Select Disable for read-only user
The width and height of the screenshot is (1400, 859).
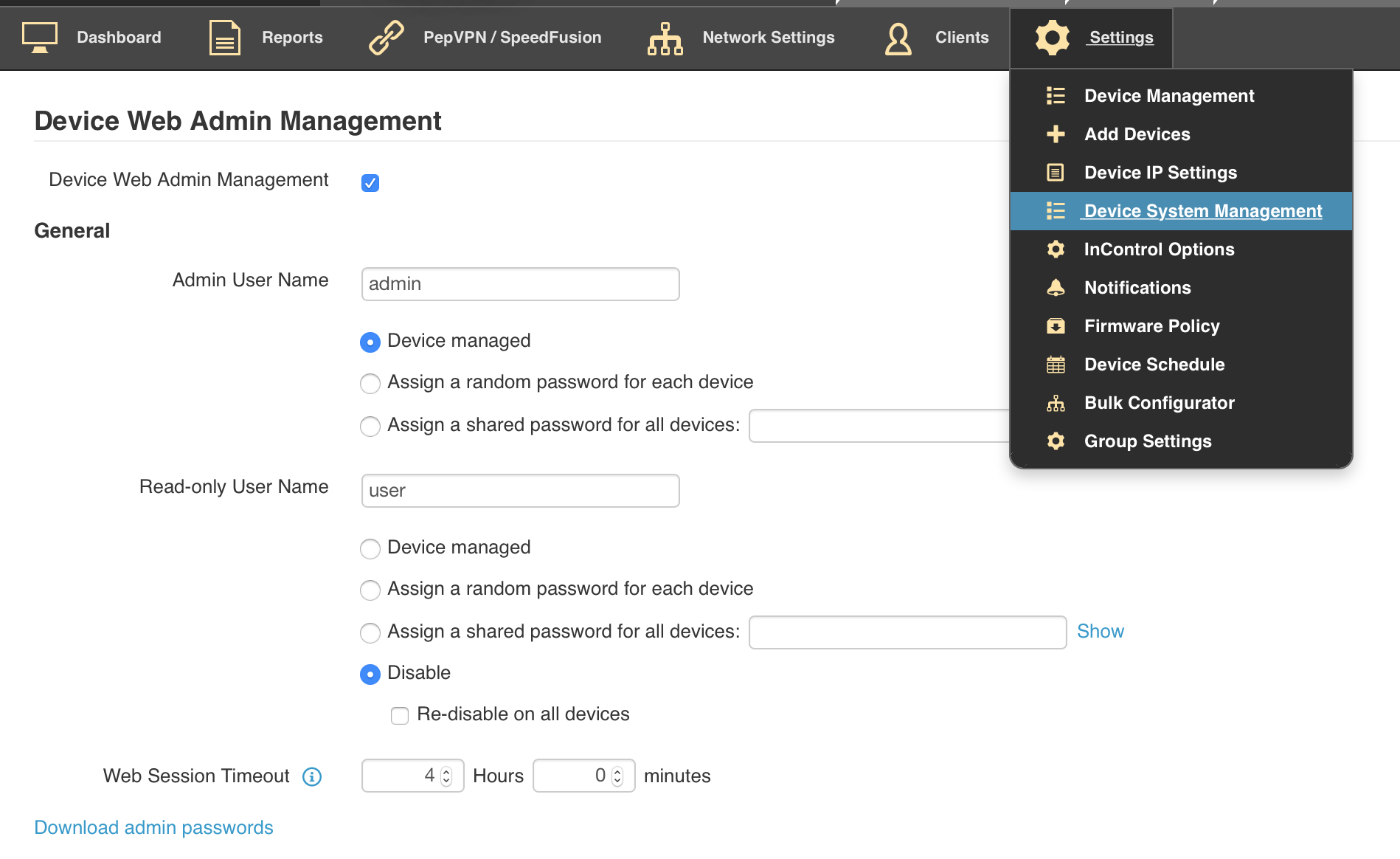[x=370, y=674]
